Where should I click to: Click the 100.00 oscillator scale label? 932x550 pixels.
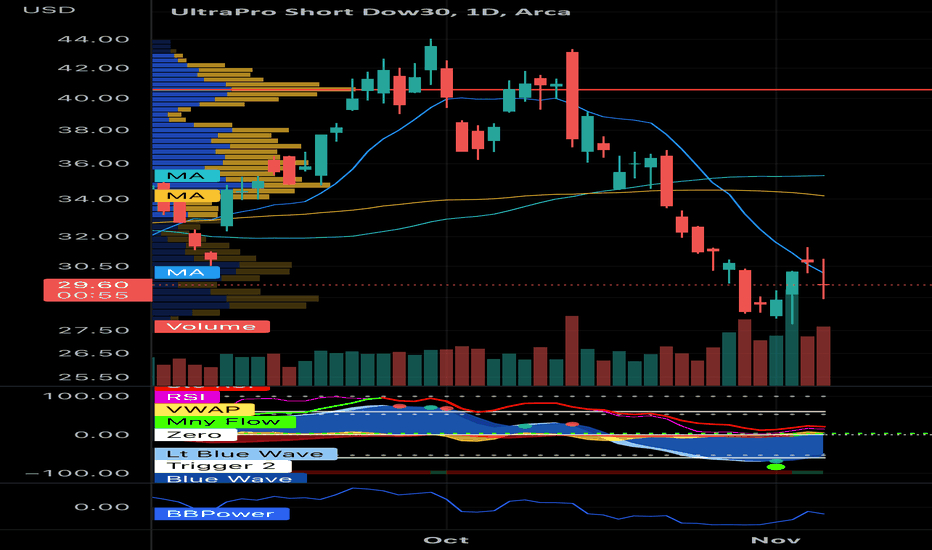[86, 396]
